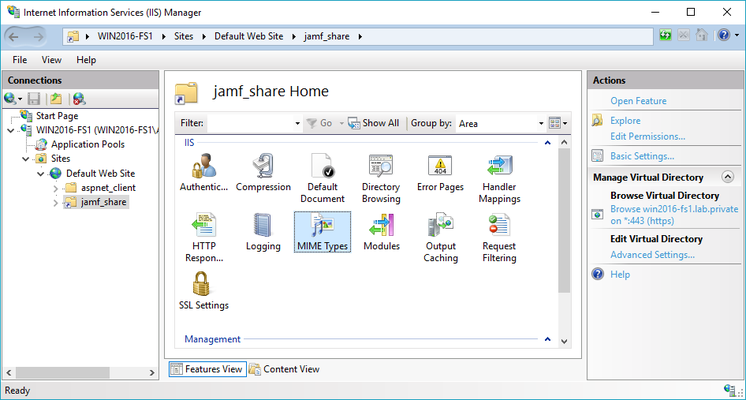Open the Error Pages feature
Viewport: 746px width, 400px height.
(440, 172)
